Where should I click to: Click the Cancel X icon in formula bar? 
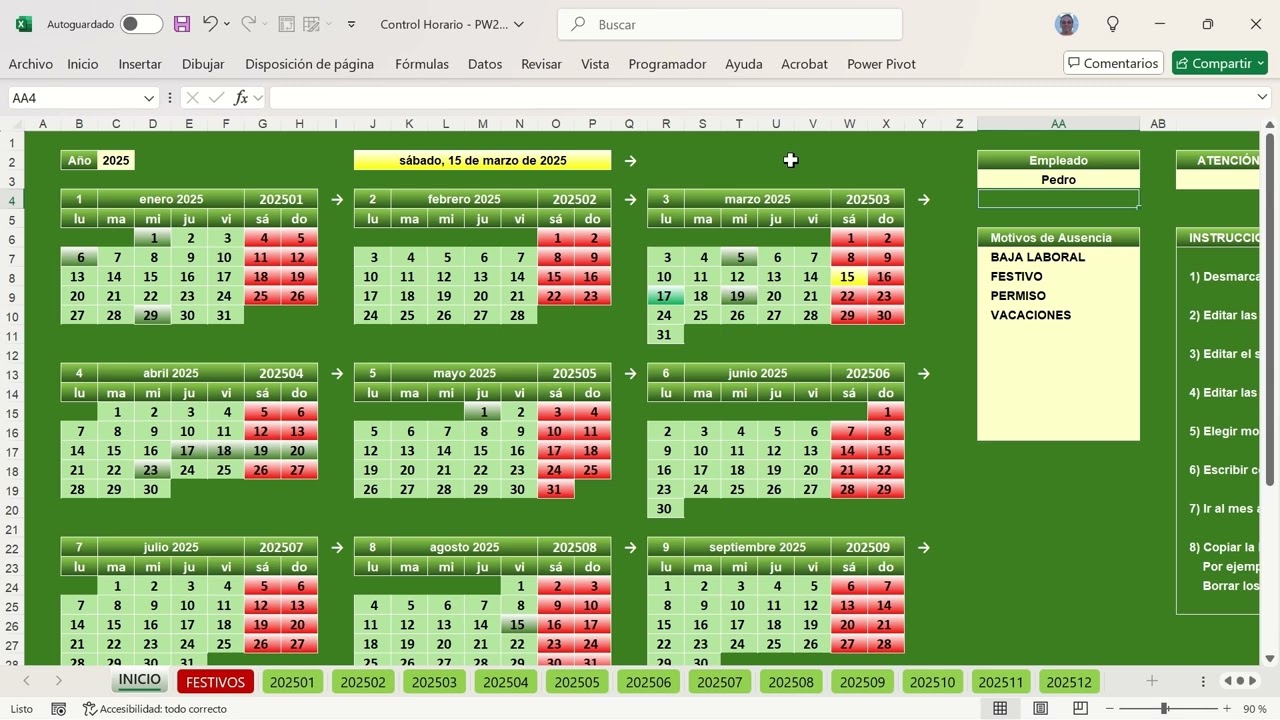pyautogui.click(x=192, y=97)
